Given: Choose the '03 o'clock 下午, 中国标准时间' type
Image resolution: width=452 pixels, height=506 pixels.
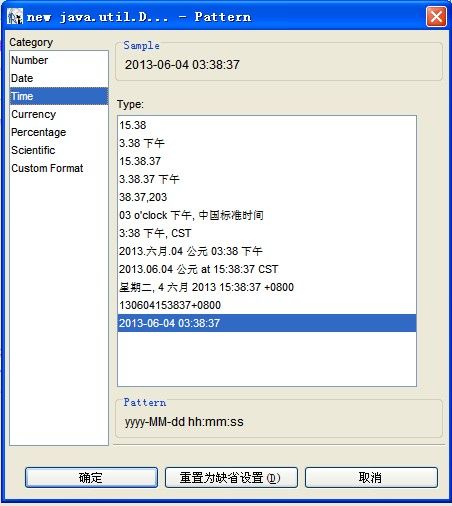Looking at the screenshot, I should point(267,215).
